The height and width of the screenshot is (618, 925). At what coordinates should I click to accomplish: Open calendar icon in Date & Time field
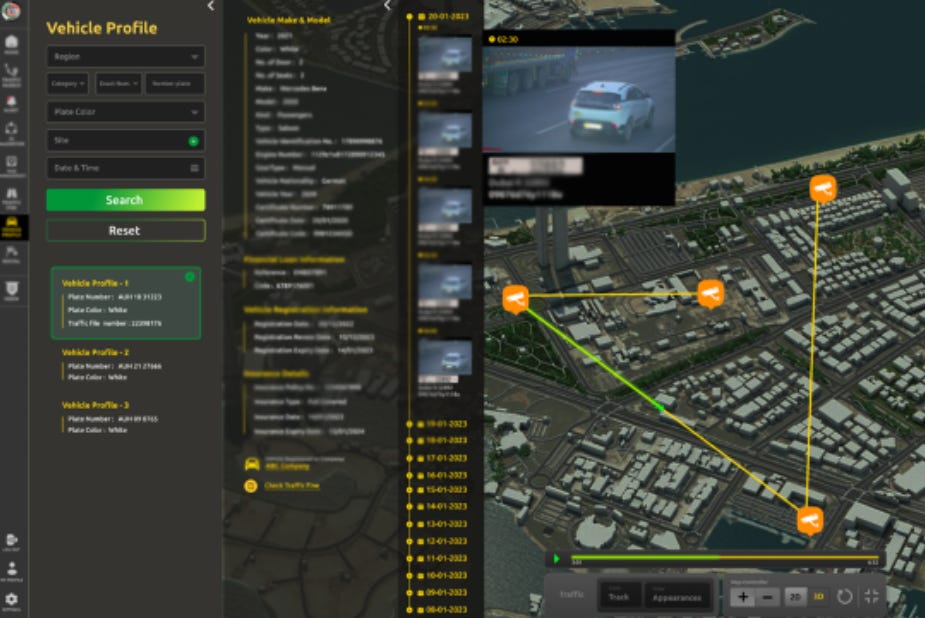pos(194,169)
